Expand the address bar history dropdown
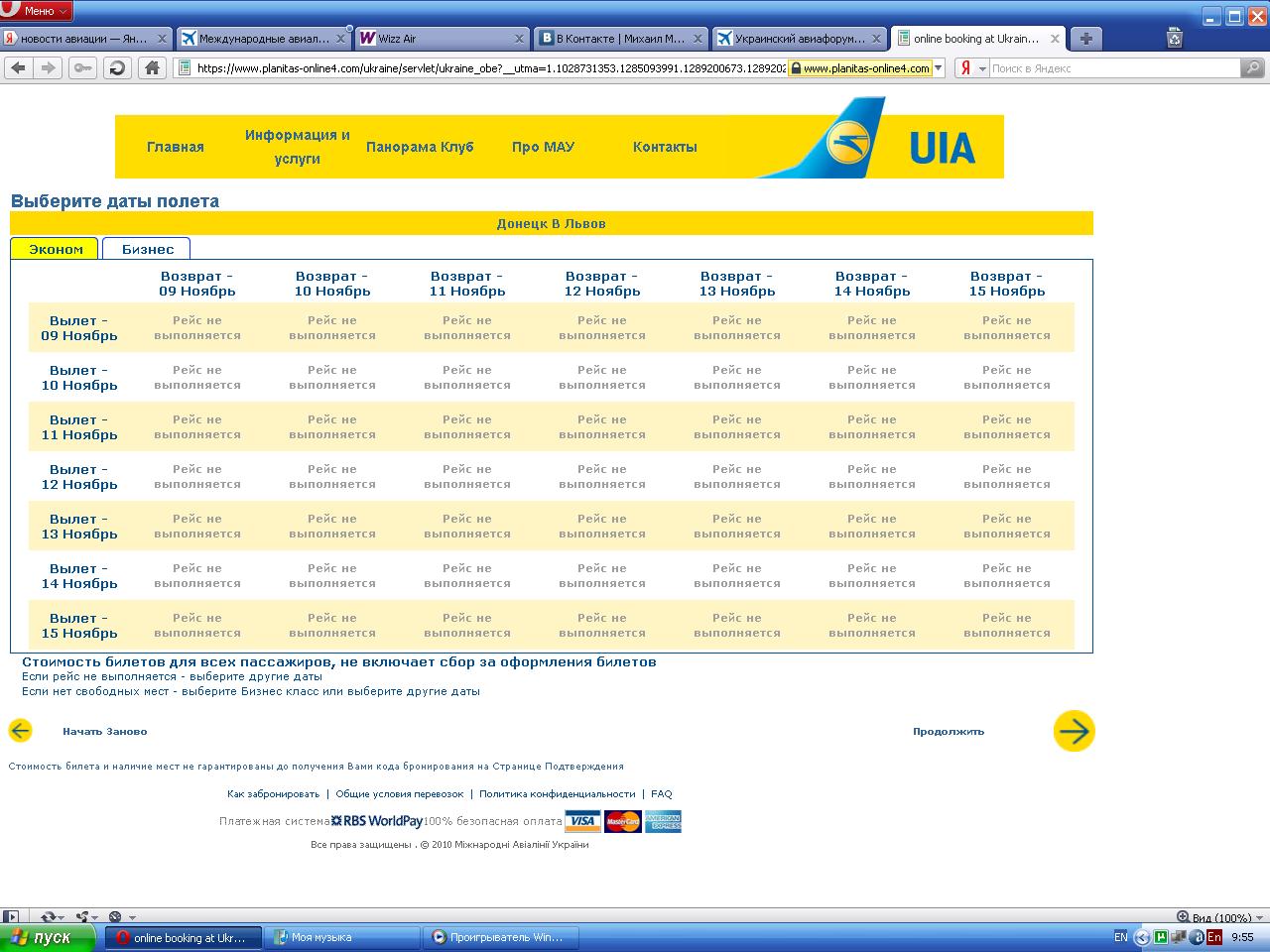 coord(939,68)
